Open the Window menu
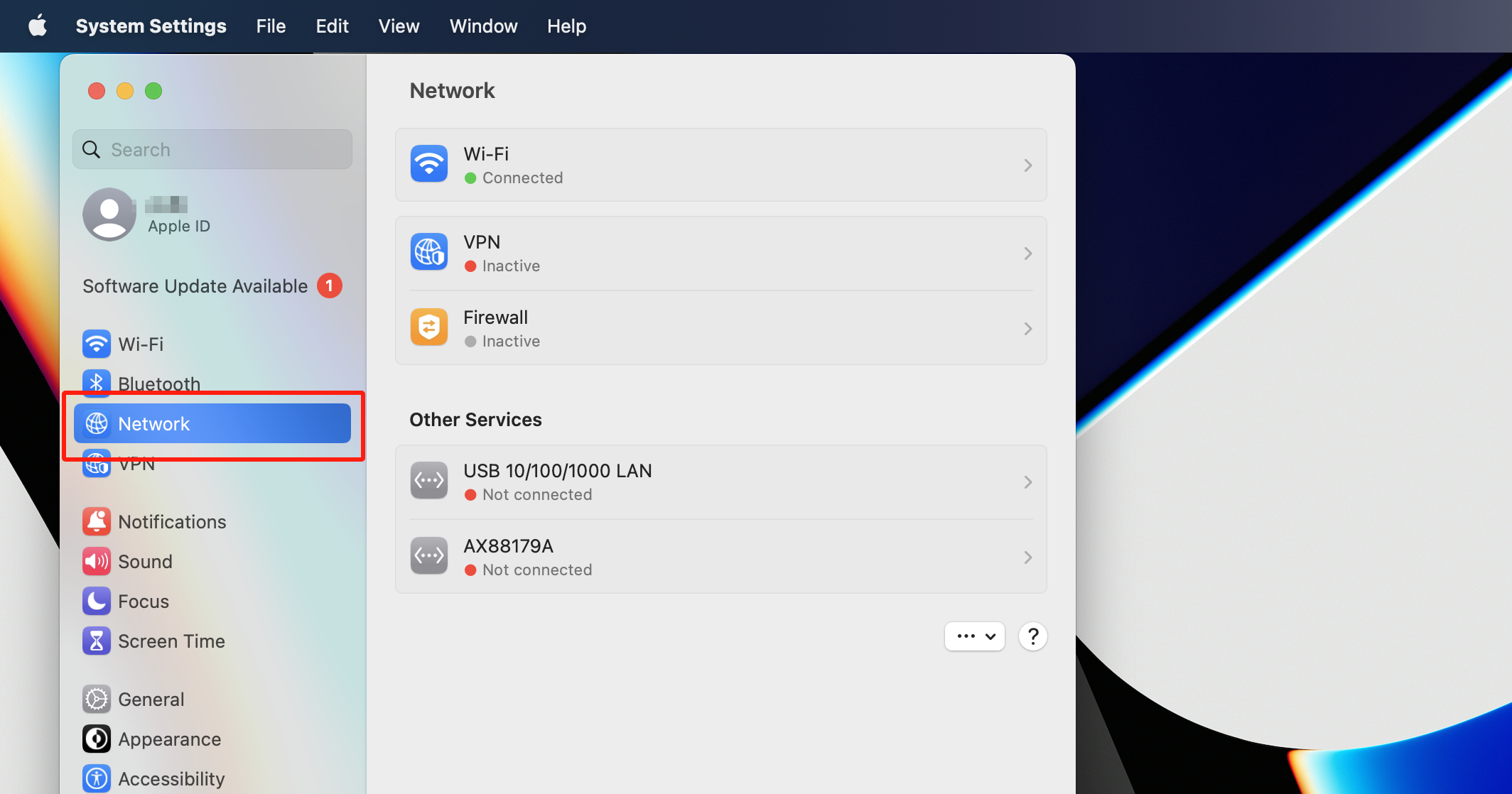 [x=484, y=26]
